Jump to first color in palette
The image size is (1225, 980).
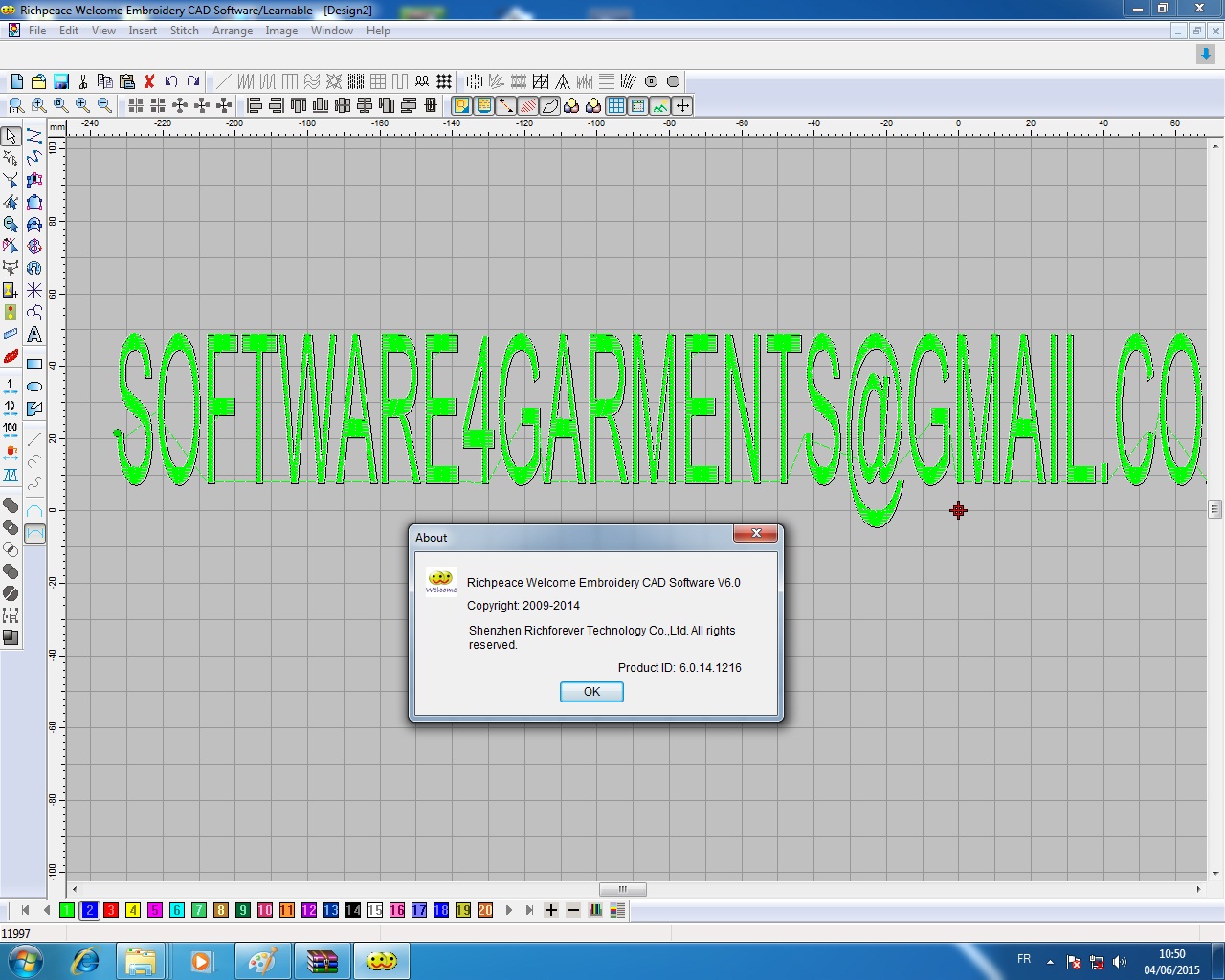25,910
